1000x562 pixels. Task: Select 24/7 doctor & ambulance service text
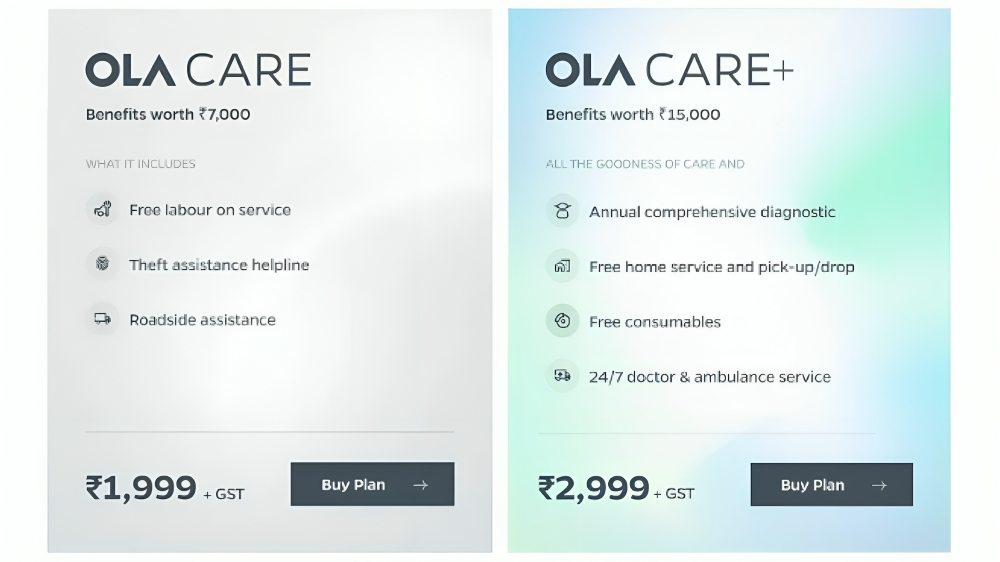(710, 377)
